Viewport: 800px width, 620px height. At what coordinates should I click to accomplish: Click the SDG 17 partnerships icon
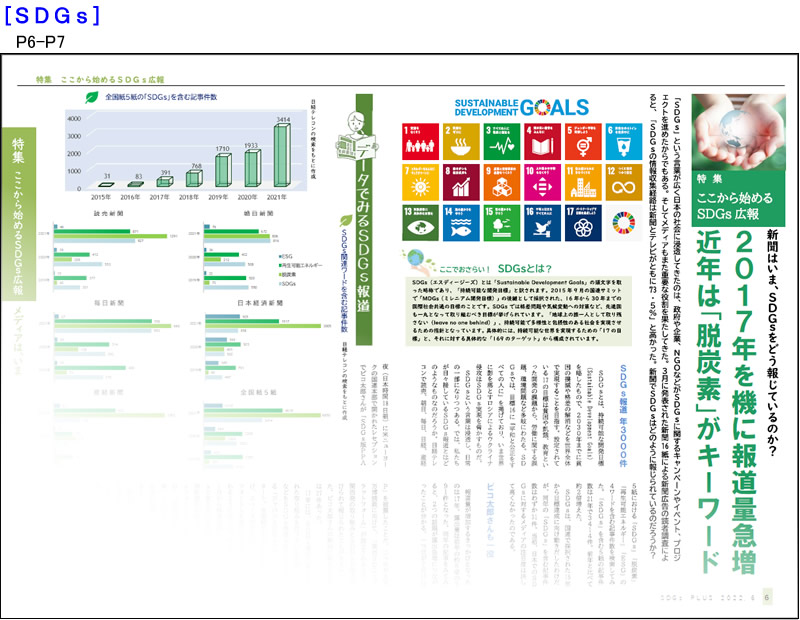point(583,223)
